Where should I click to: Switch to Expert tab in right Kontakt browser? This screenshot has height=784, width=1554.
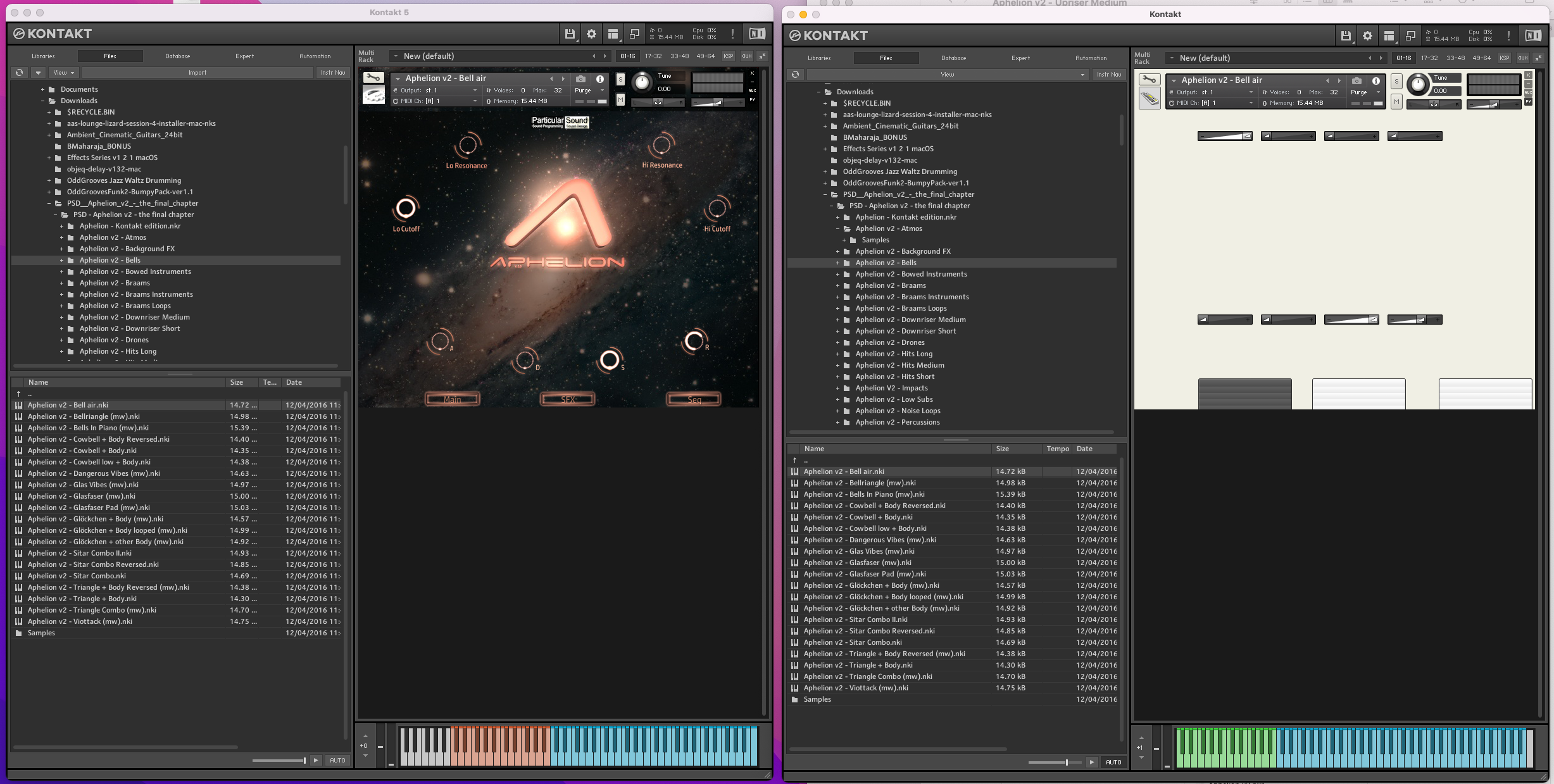coord(1021,58)
